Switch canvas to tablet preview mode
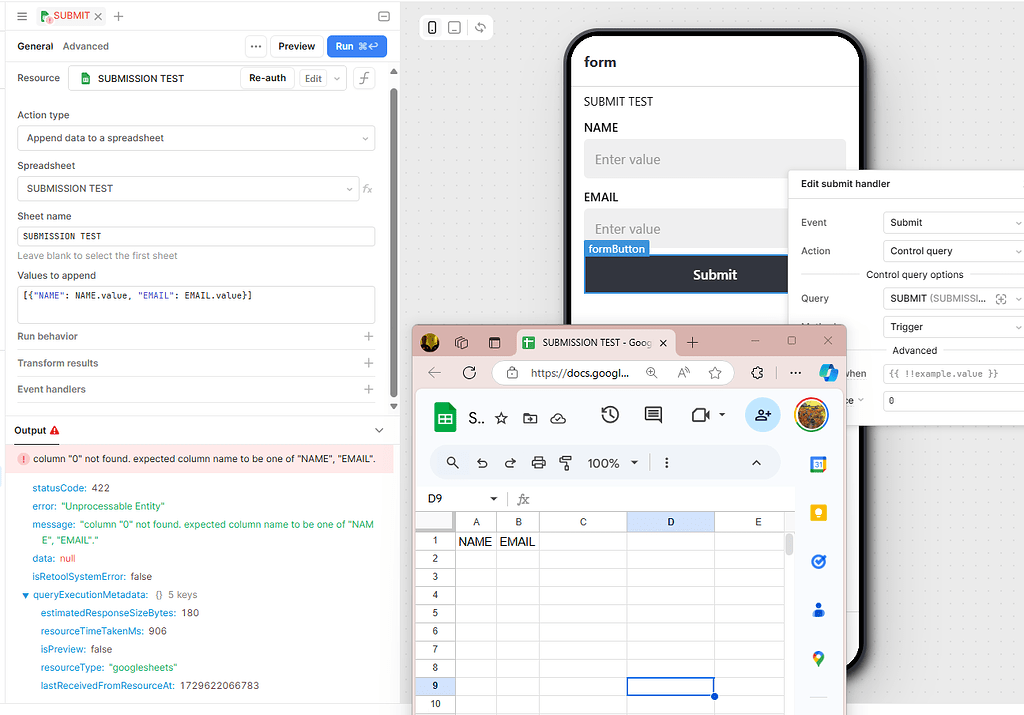Screen dimensions: 1024x715 coord(454,27)
